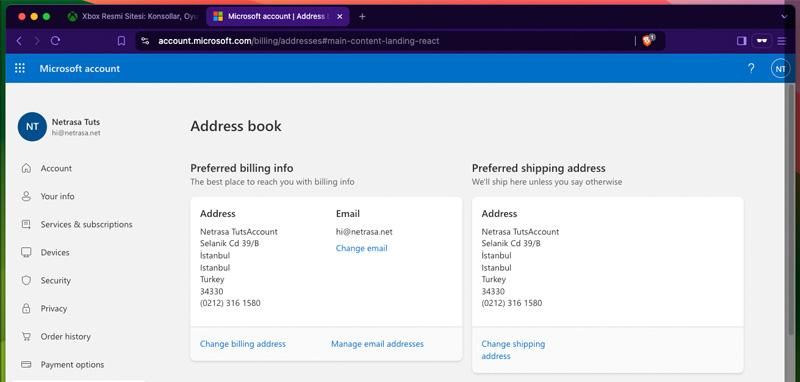Close the Microsoft account tab
Image resolution: width=800 pixels, height=382 pixels.
tap(340, 16)
